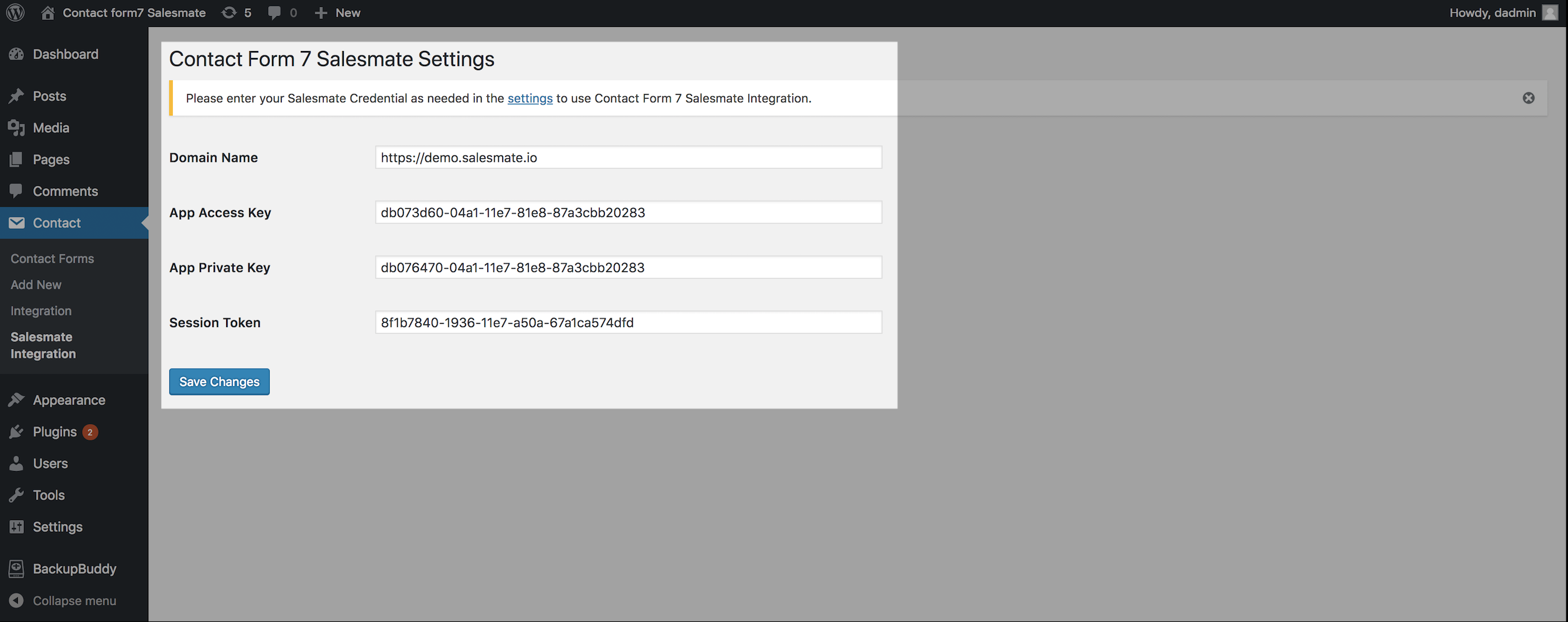Screen dimensions: 1568x622
Task: Select Salesmate Integration submenu item
Action: [x=43, y=345]
